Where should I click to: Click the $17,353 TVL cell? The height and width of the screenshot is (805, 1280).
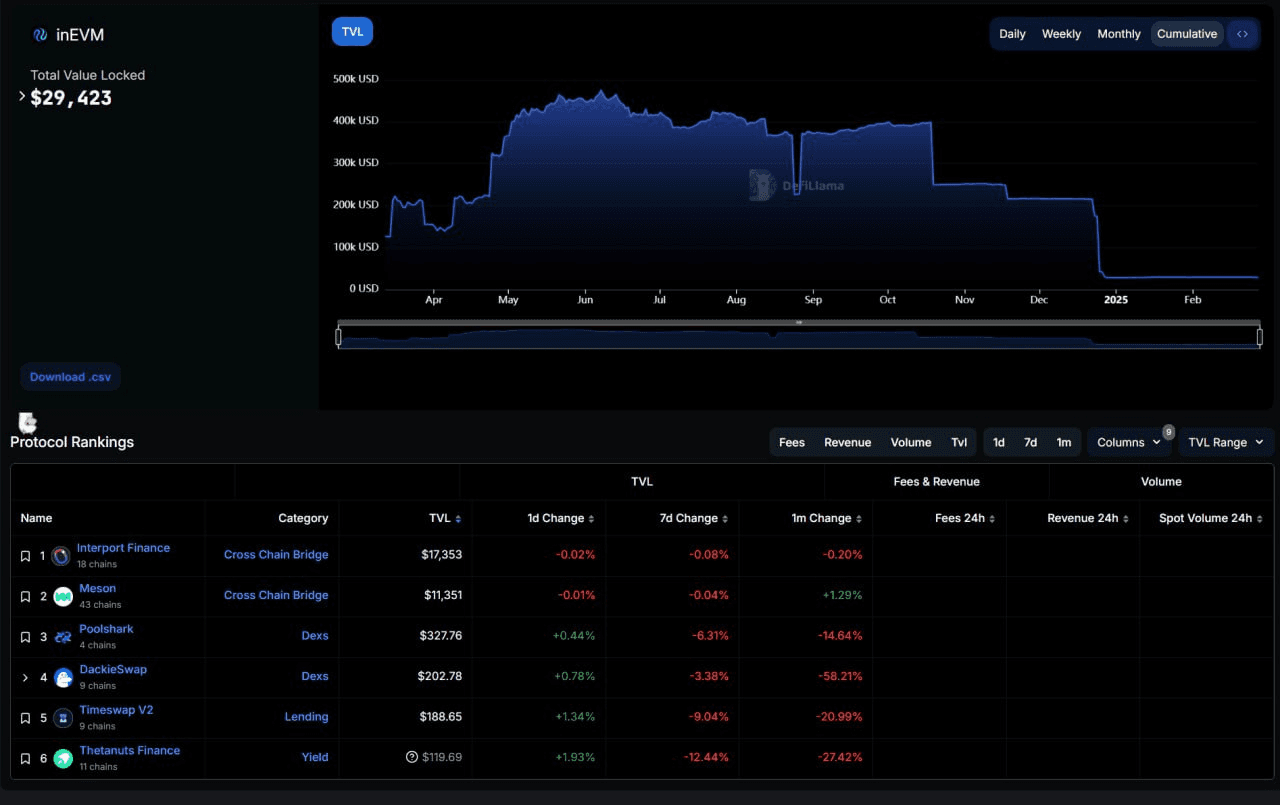[x=443, y=555]
